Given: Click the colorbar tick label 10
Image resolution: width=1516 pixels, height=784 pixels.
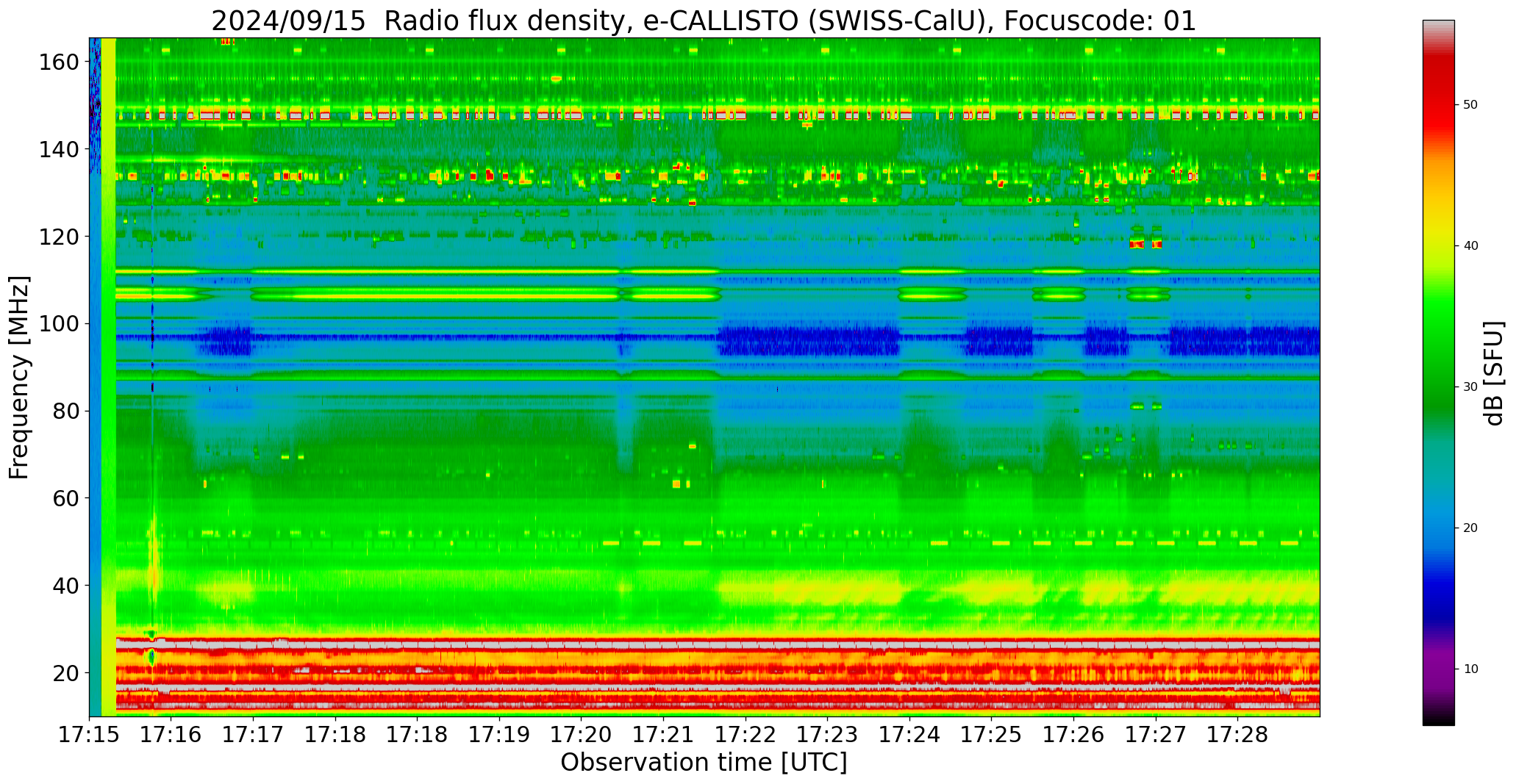Looking at the screenshot, I should (x=1470, y=669).
